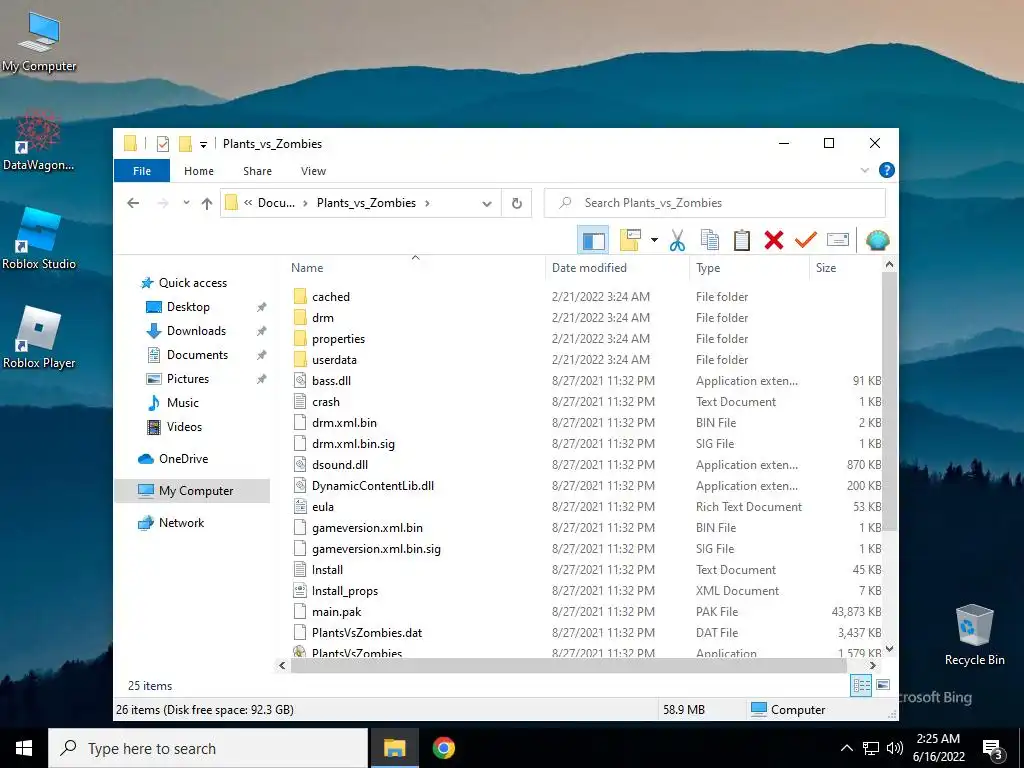1024x768 pixels.
Task: Sort by the Size column header
Action: pos(825,268)
